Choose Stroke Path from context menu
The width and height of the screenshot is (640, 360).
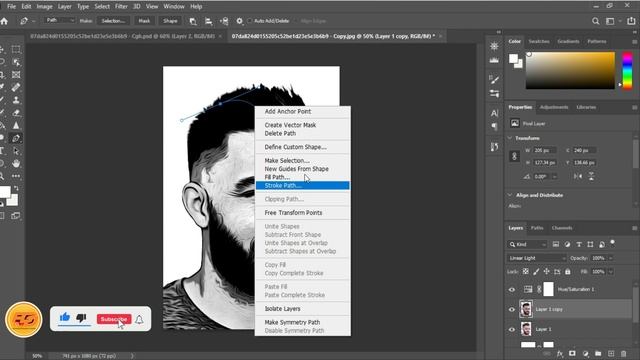302,185
